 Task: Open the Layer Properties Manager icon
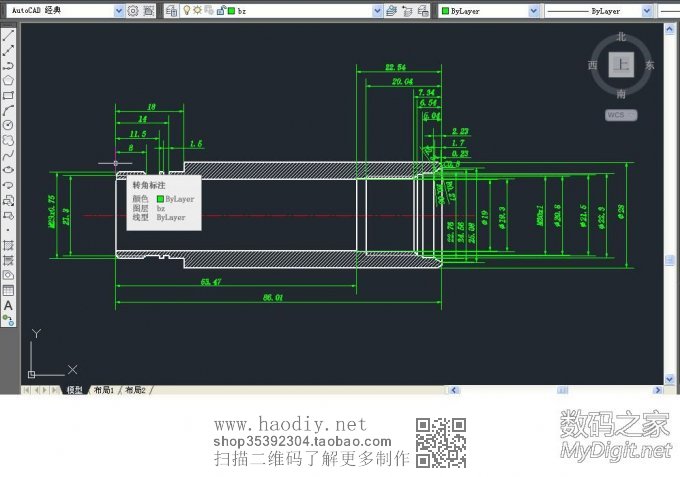click(171, 10)
